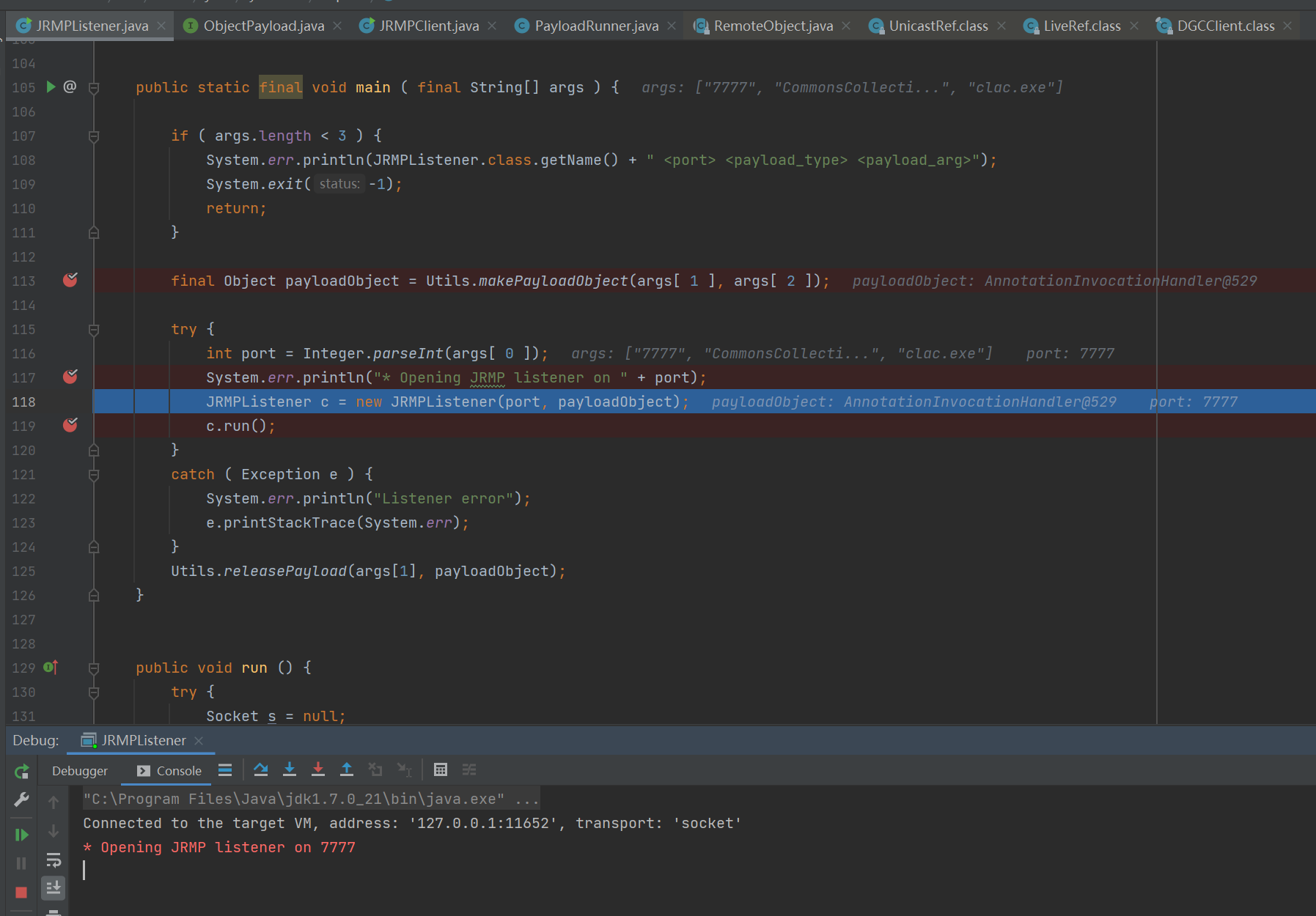Click the Trace Current Stream Chain icon
Image resolution: width=1316 pixels, height=916 pixels.
(469, 769)
